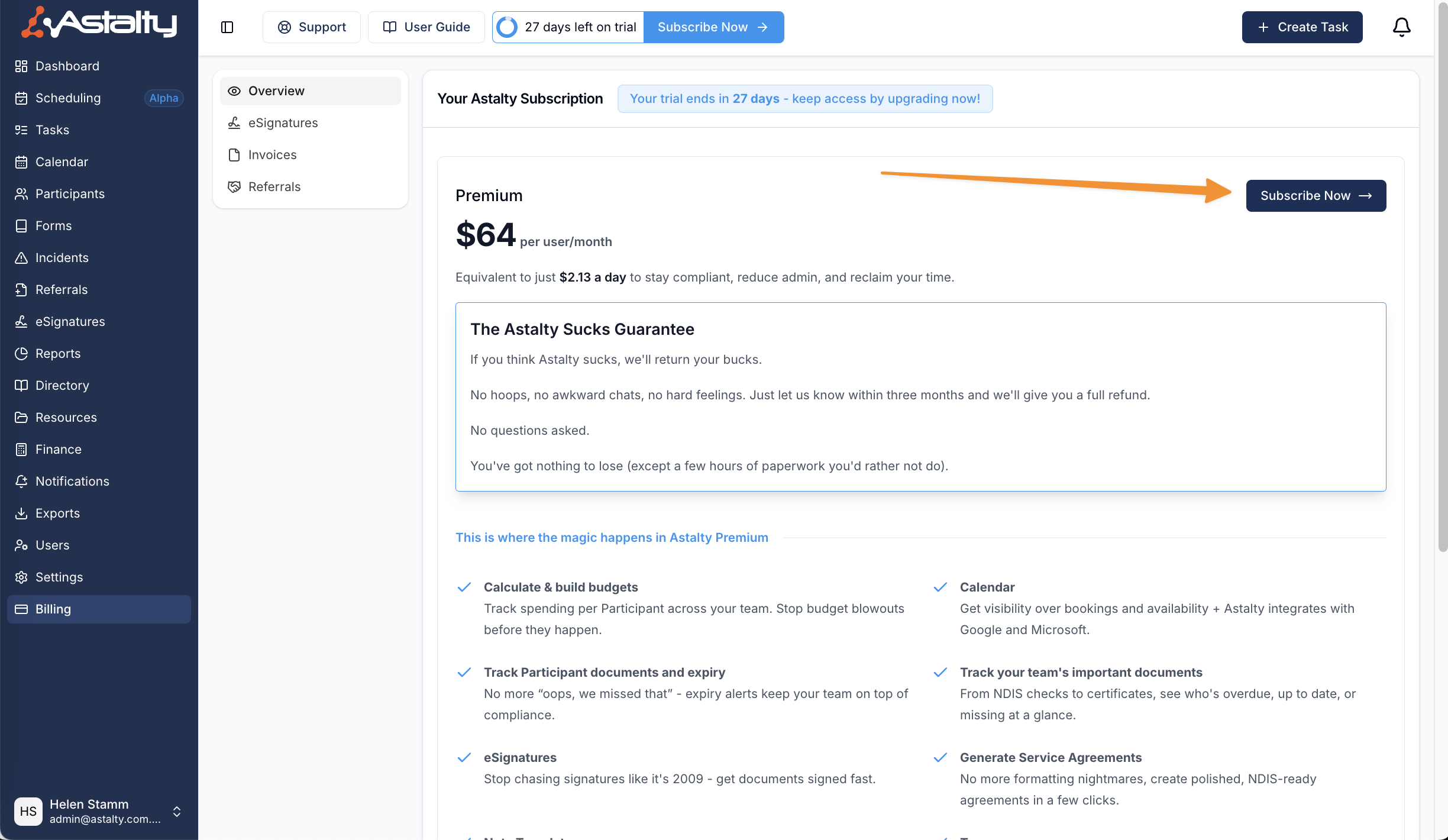Click the Create Task button
The width and height of the screenshot is (1448, 840).
tap(1302, 27)
